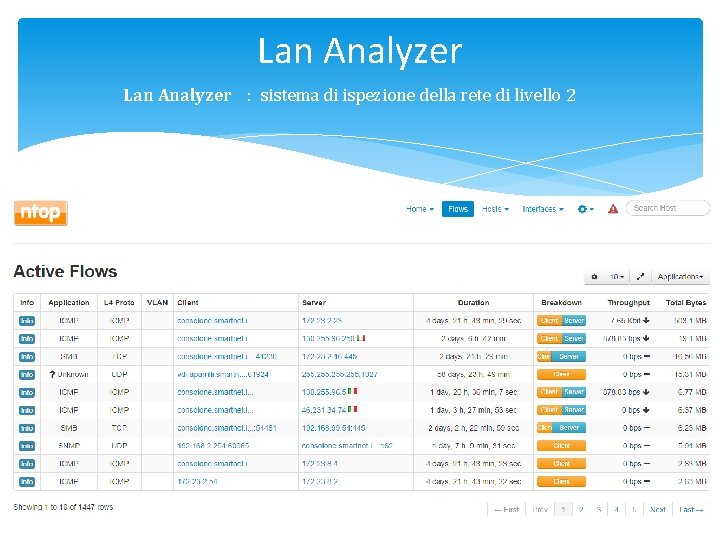Click the down arrow beside 7.65 Kbit throughput
The width and height of the screenshot is (720, 540).
(646, 320)
